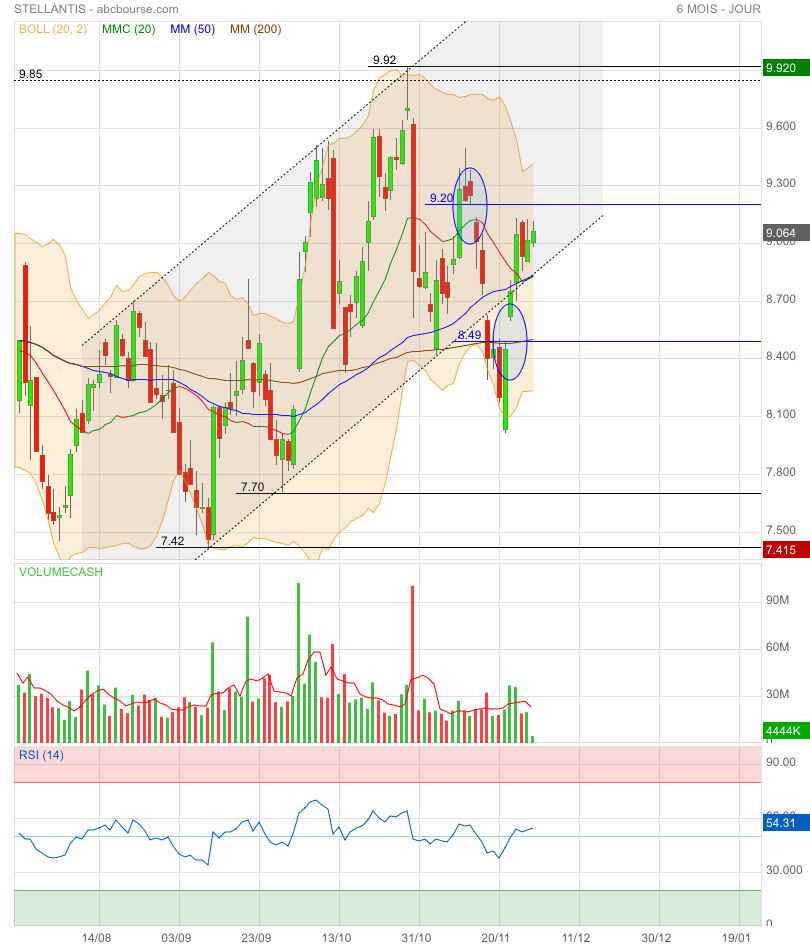Click the grey 9.064 current price tag
810x948 pixels.
tap(786, 233)
